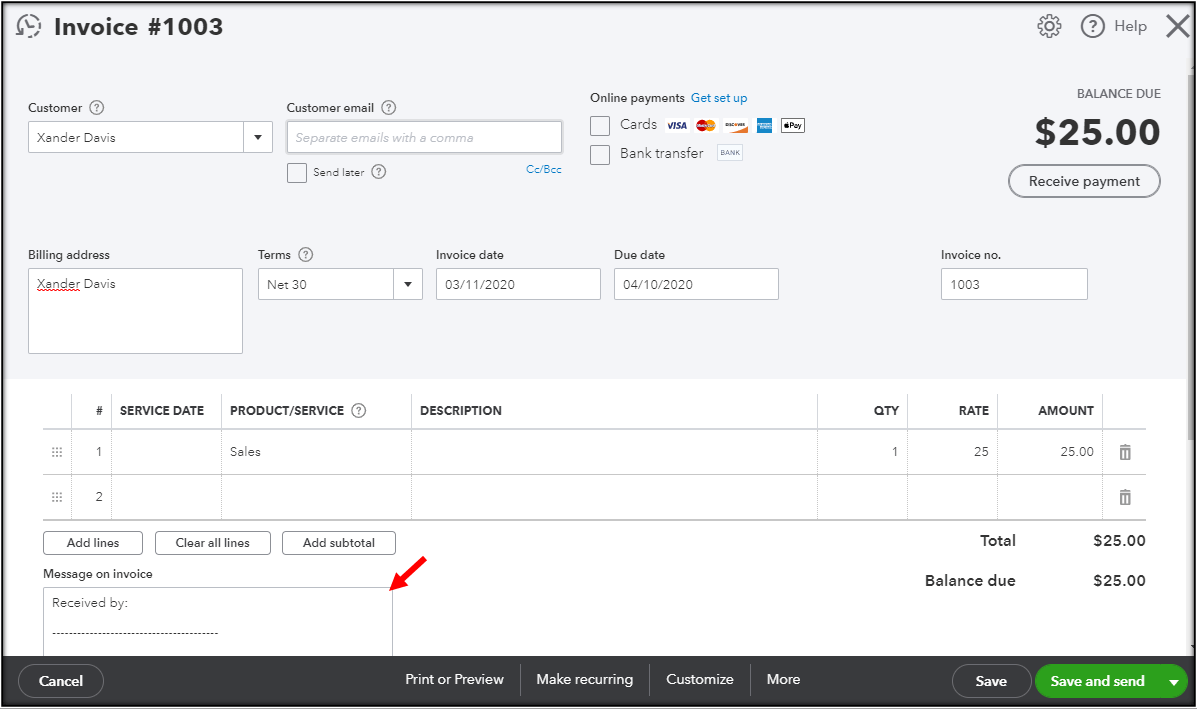Click the help icon next to Customer
This screenshot has height=709, width=1197.
click(x=97, y=108)
